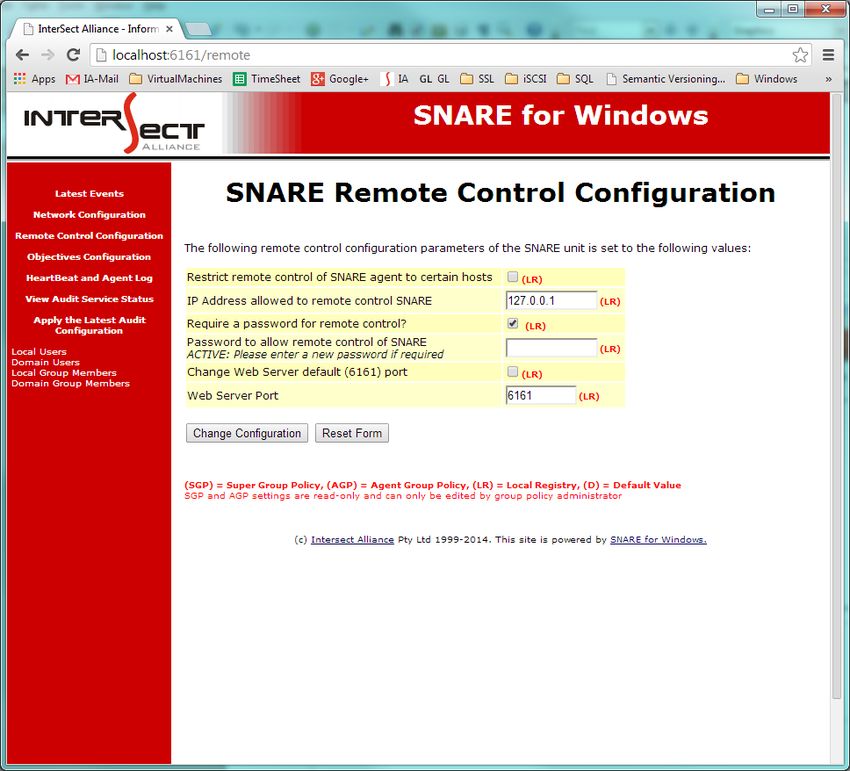The width and height of the screenshot is (850, 771).
Task: Uncheck Require a password for remote control
Action: [x=512, y=324]
